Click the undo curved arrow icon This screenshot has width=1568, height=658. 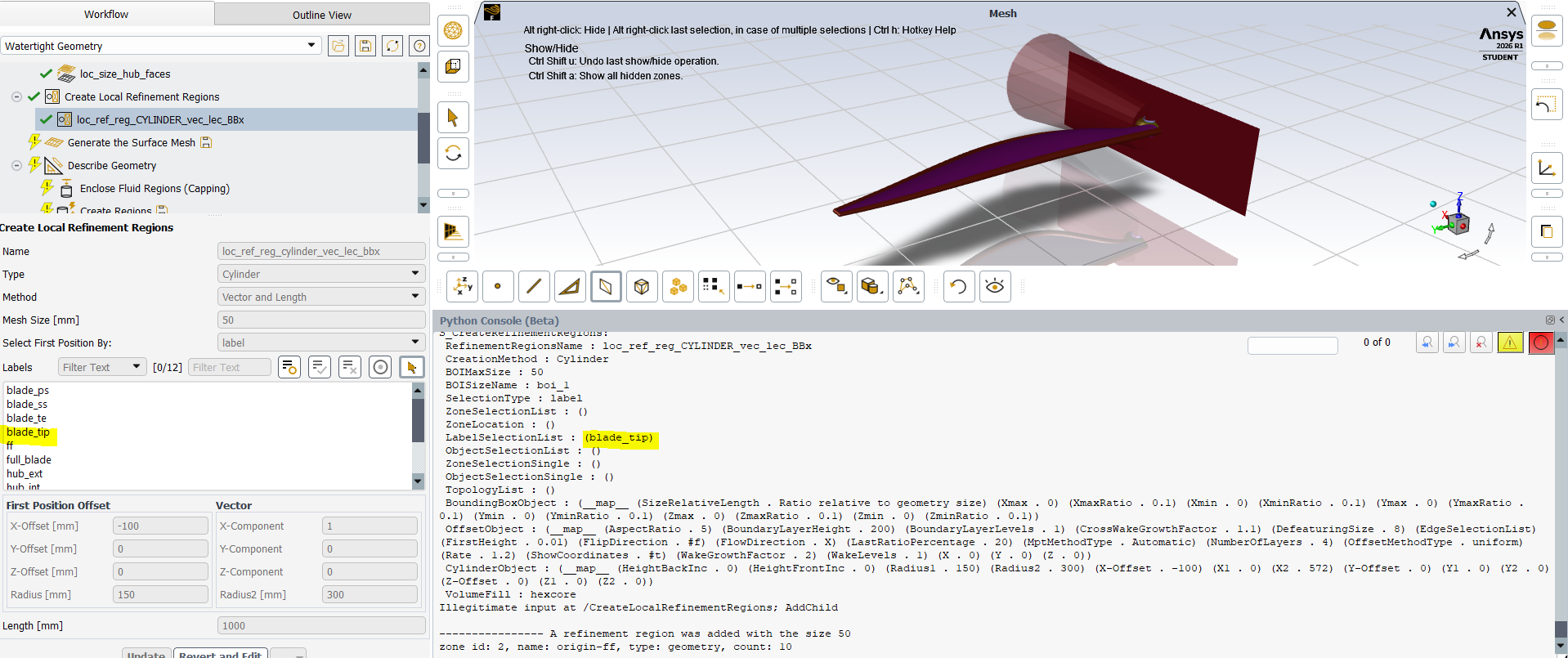[959, 287]
